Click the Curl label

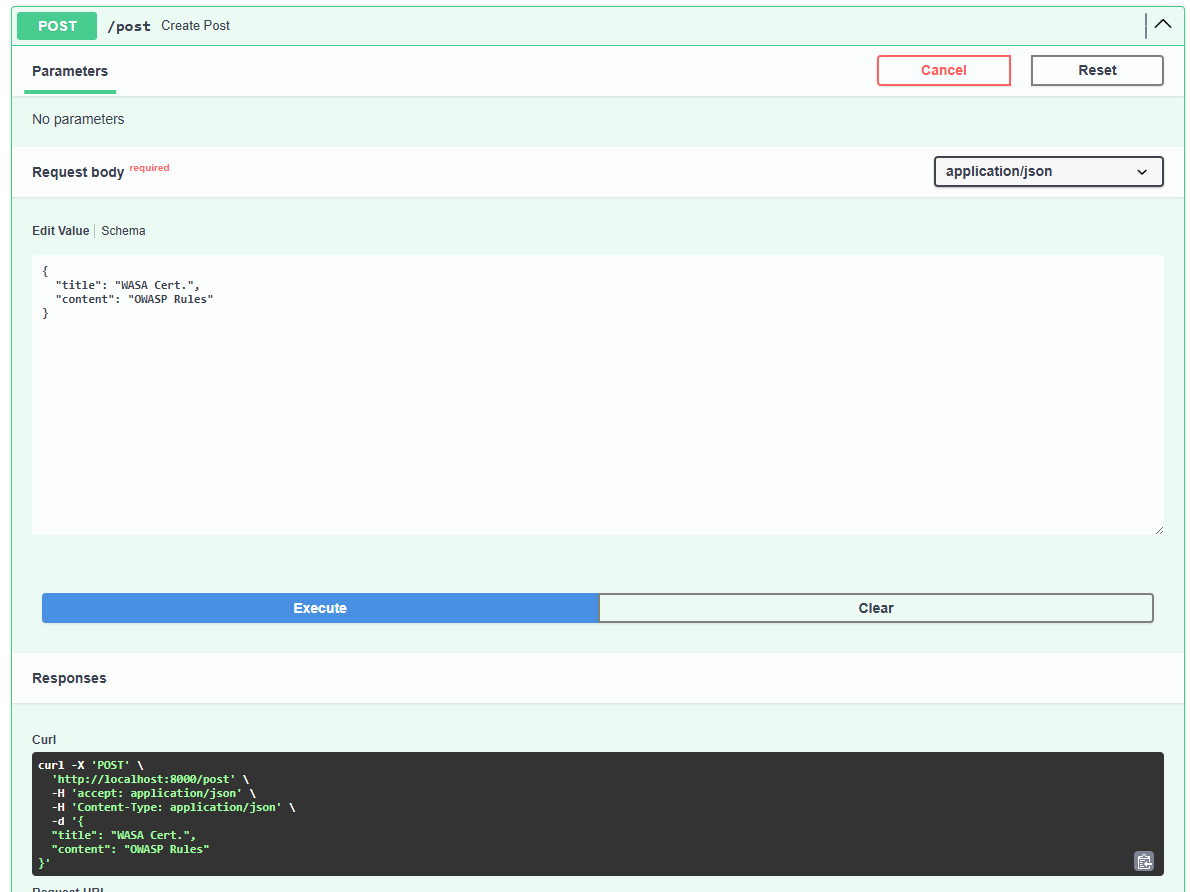[x=44, y=739]
